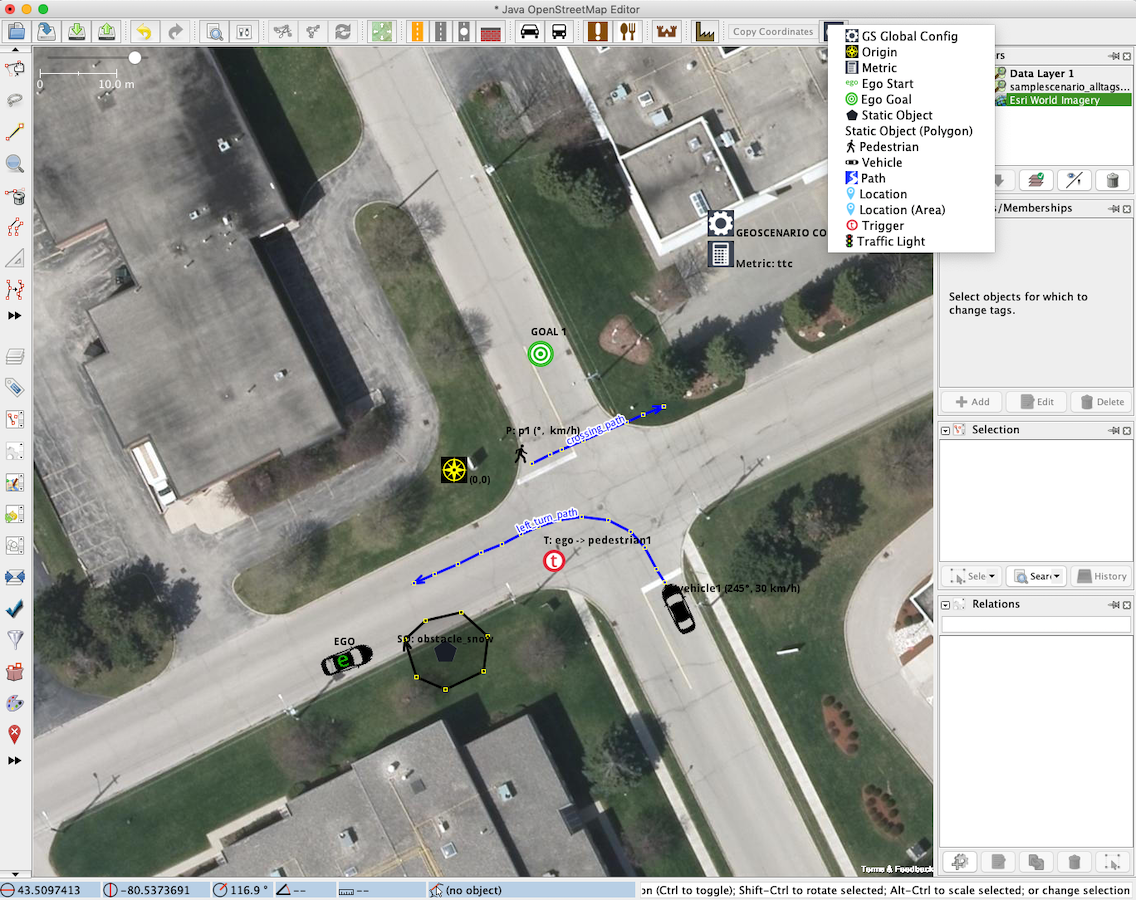Activate the Zoom magnifier tool in sidebar
Image resolution: width=1136 pixels, height=900 pixels.
coord(14,164)
